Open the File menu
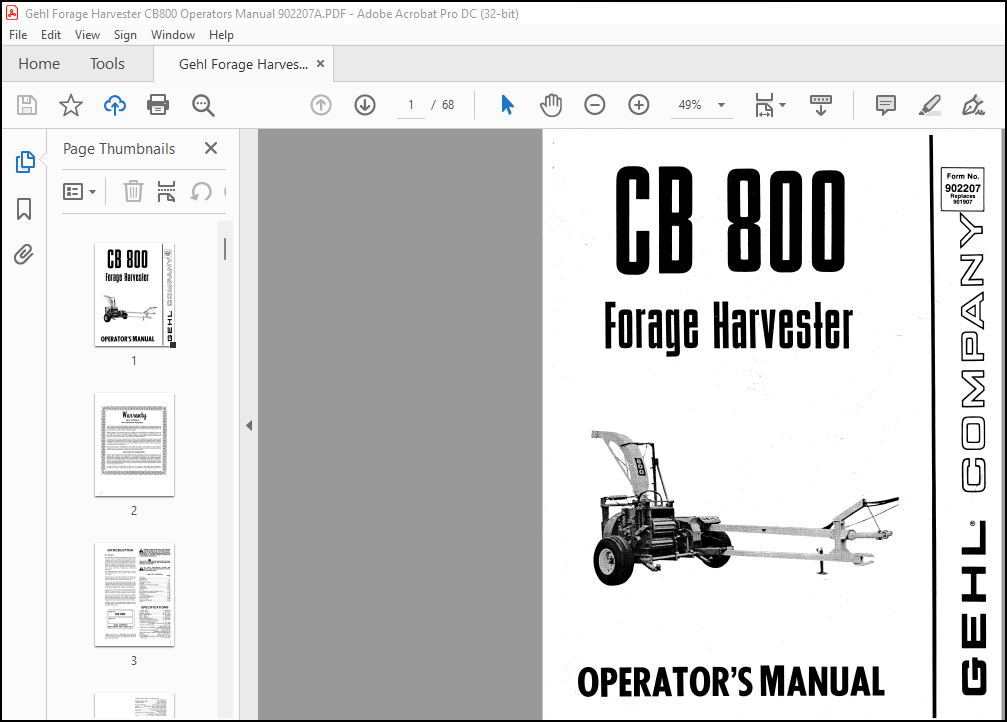This screenshot has height=722, width=1007. pyautogui.click(x=18, y=35)
